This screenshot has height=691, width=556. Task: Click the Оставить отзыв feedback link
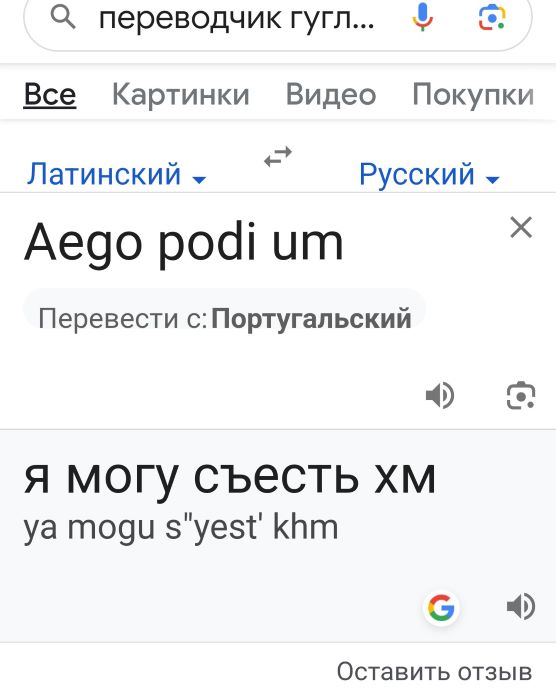point(434,672)
